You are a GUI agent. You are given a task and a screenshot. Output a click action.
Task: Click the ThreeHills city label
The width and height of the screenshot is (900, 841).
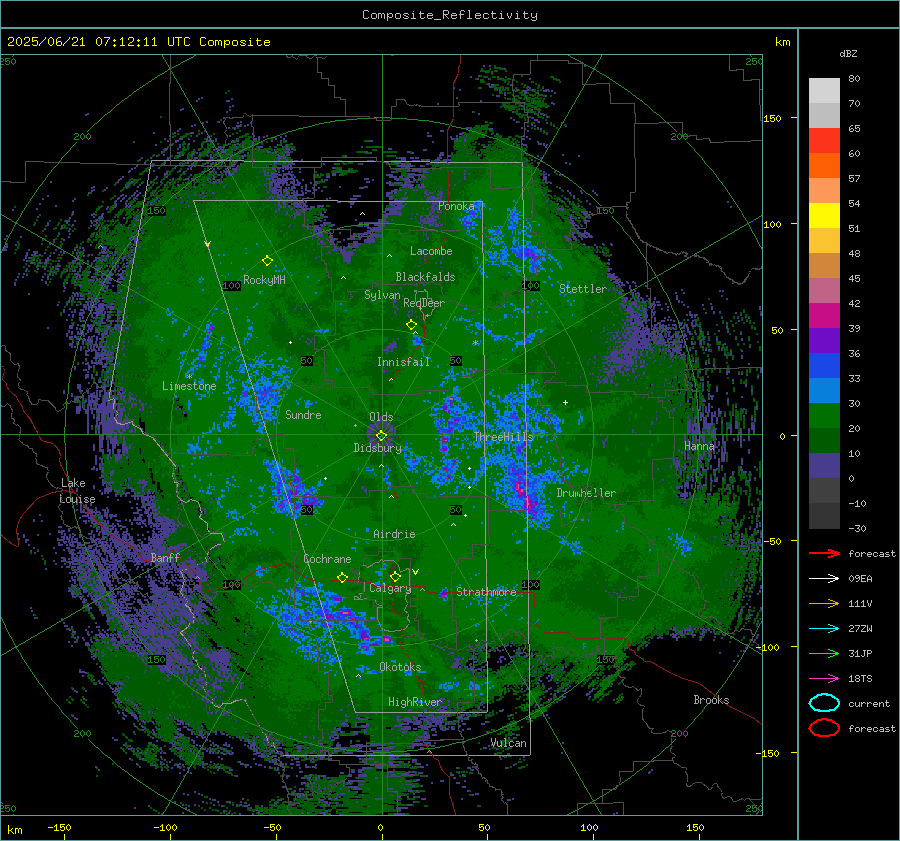point(503,437)
